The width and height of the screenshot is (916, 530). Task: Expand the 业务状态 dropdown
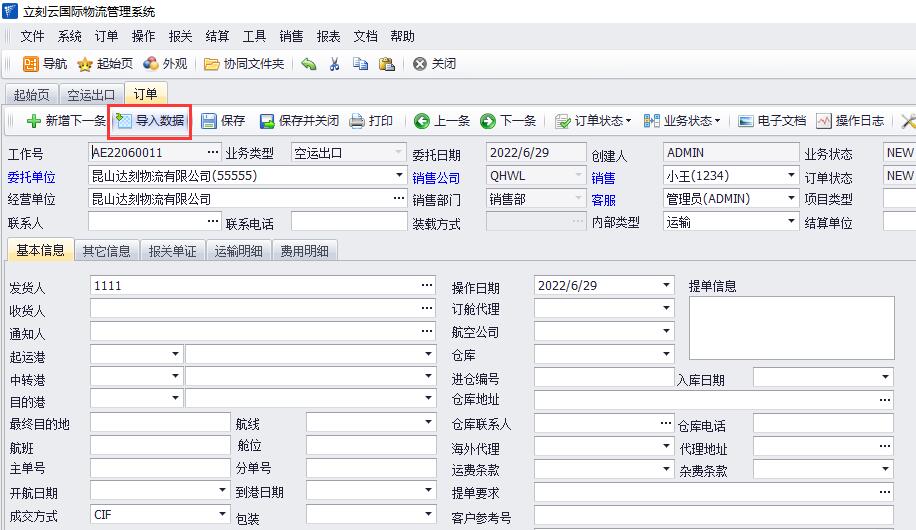point(682,121)
